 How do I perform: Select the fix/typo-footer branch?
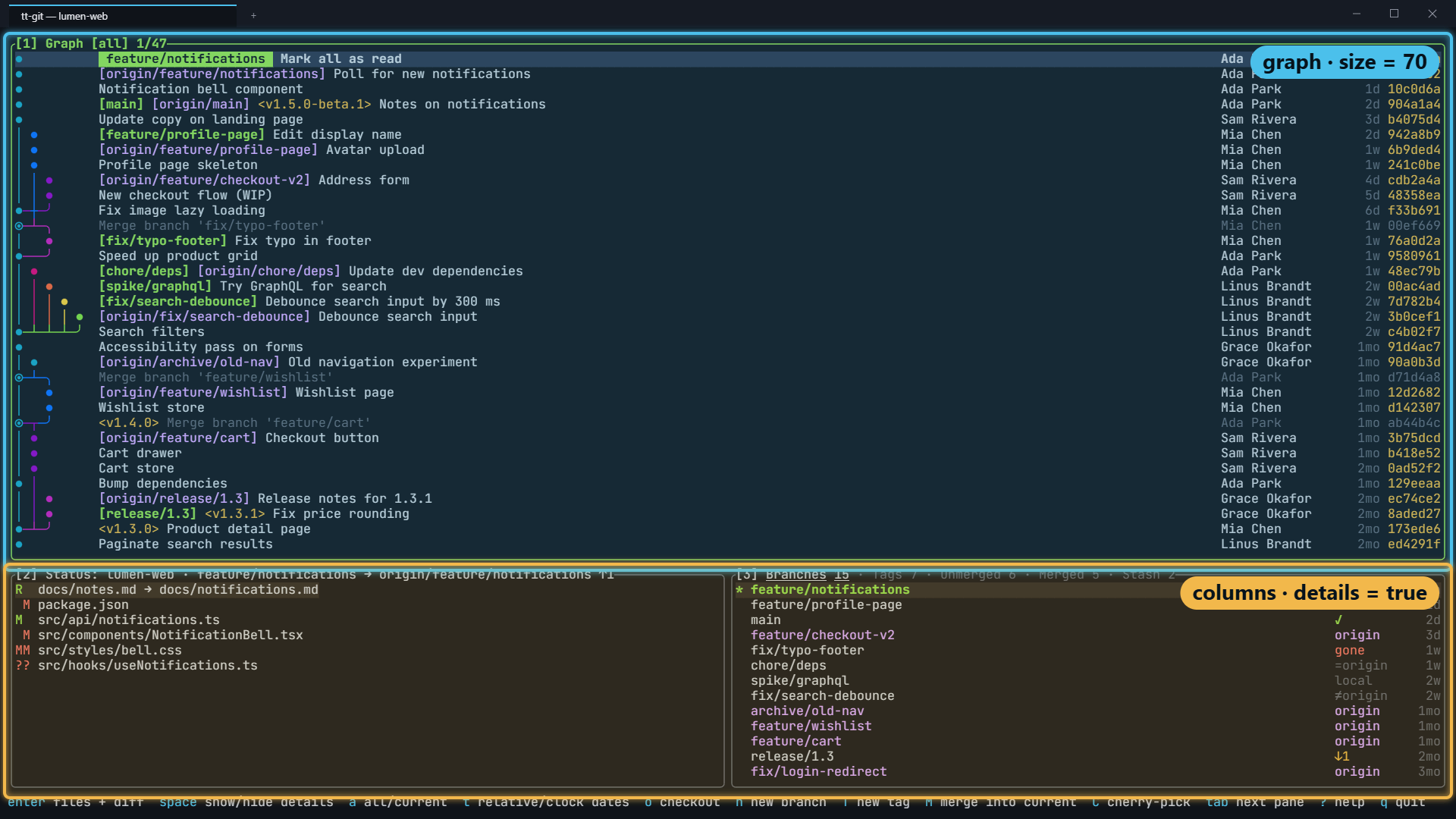pyautogui.click(x=1088, y=651)
